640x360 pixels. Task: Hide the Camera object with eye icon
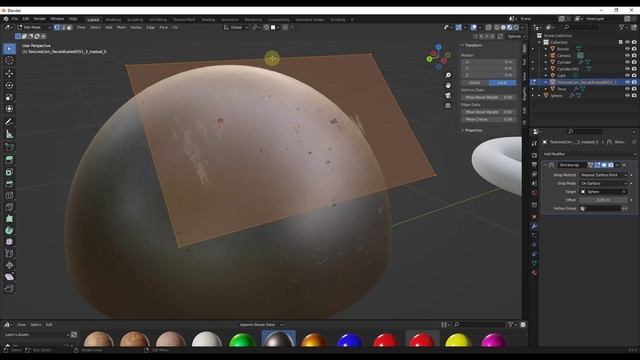pyautogui.click(x=627, y=56)
